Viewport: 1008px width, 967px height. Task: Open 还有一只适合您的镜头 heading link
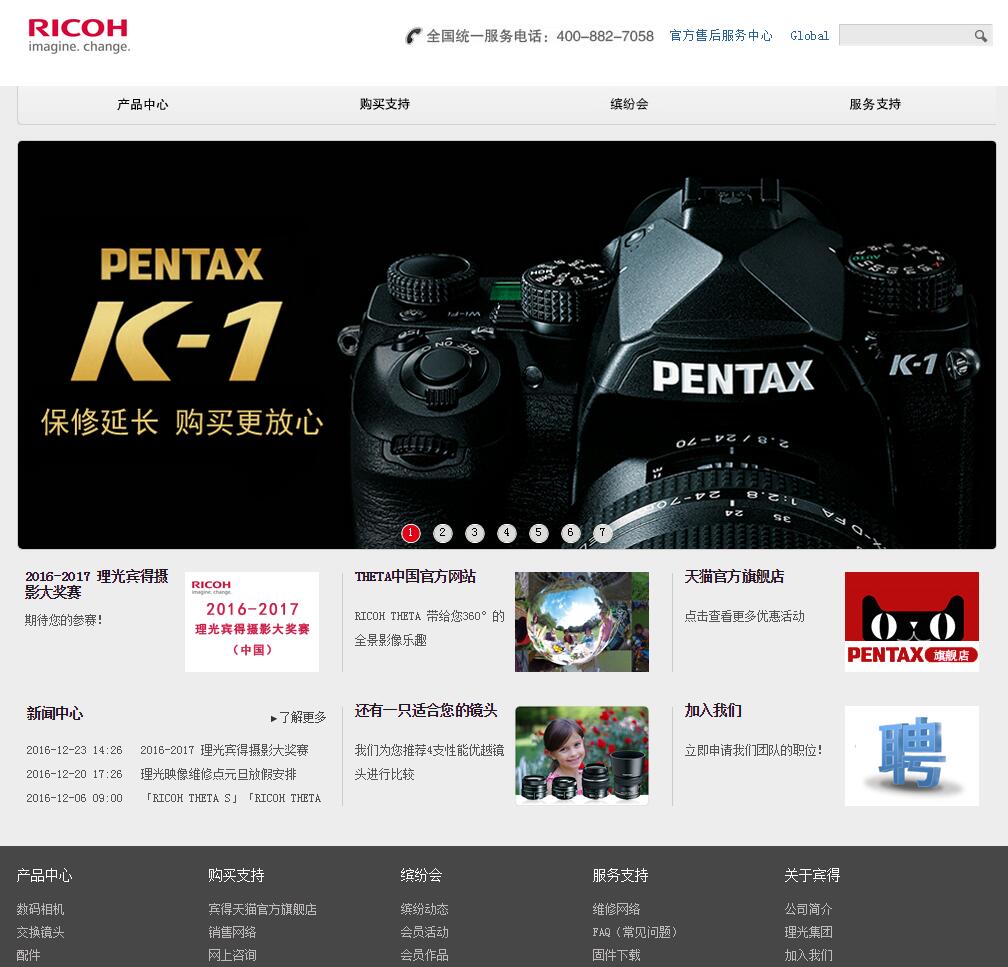426,710
